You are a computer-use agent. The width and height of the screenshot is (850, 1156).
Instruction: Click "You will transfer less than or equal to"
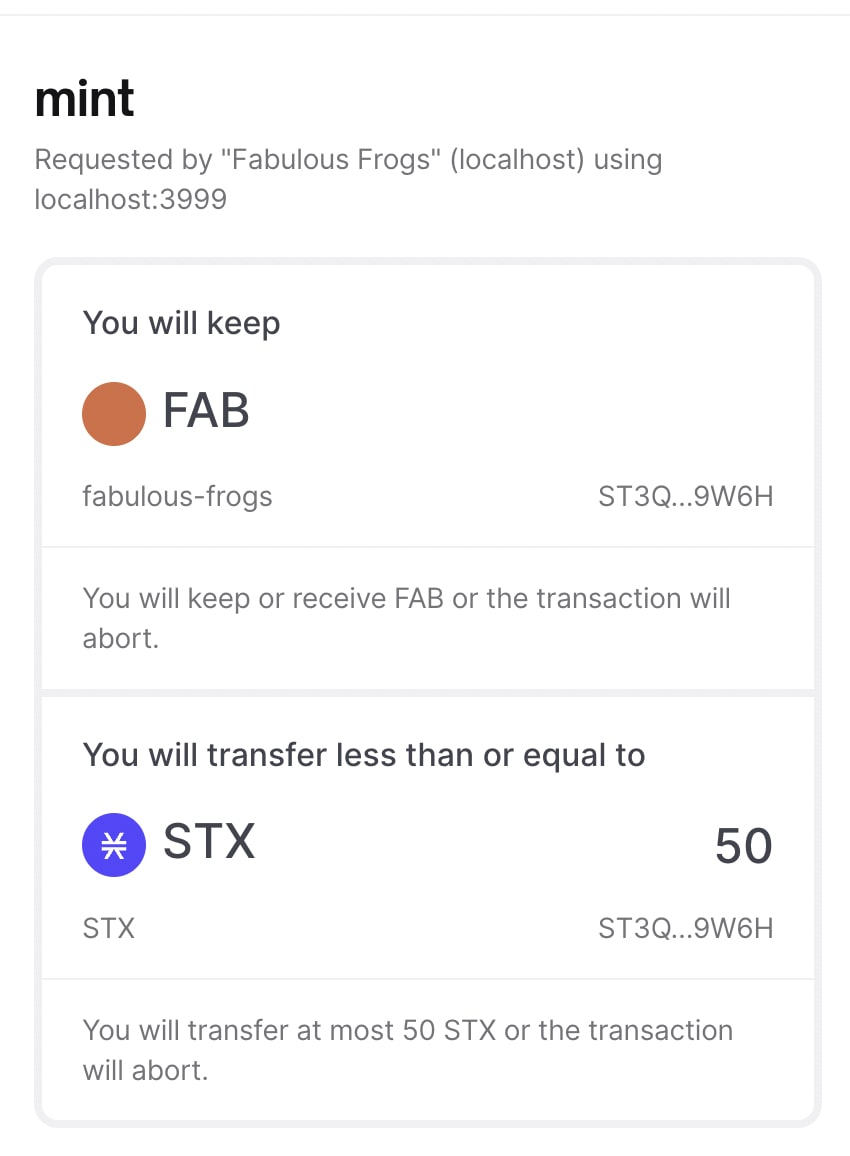pos(363,755)
